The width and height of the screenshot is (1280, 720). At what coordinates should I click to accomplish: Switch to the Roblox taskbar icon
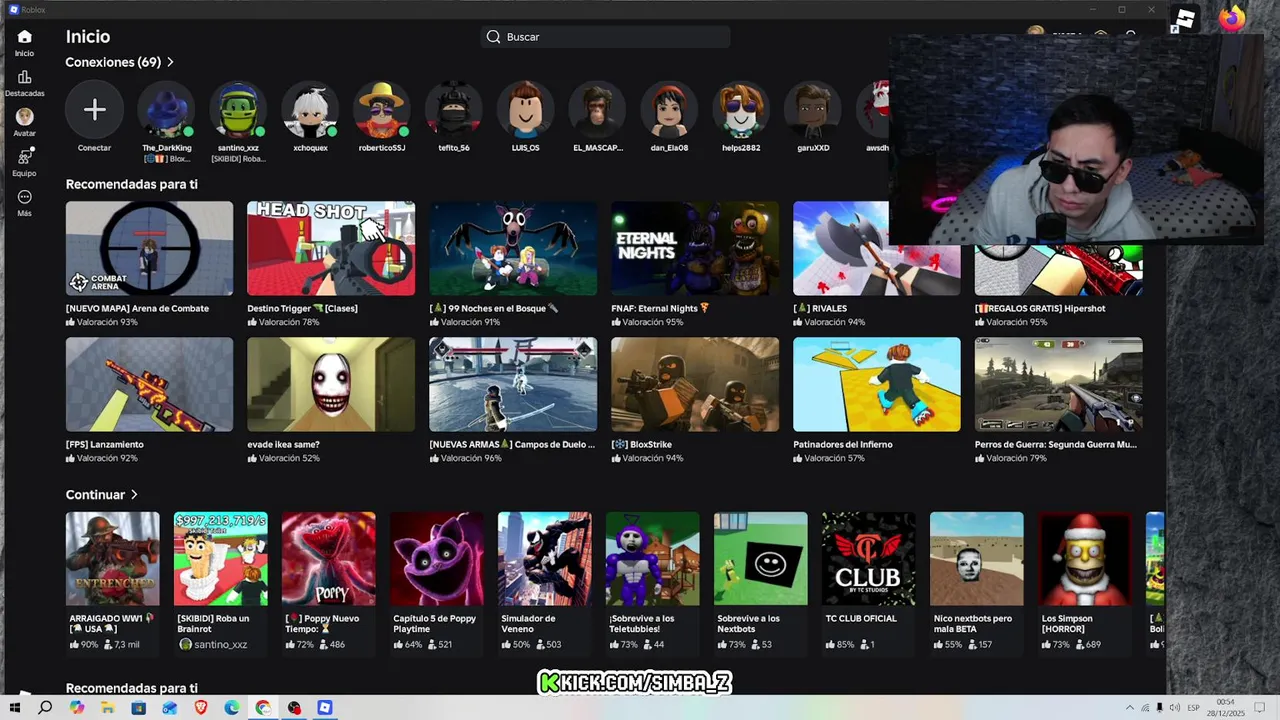(324, 708)
